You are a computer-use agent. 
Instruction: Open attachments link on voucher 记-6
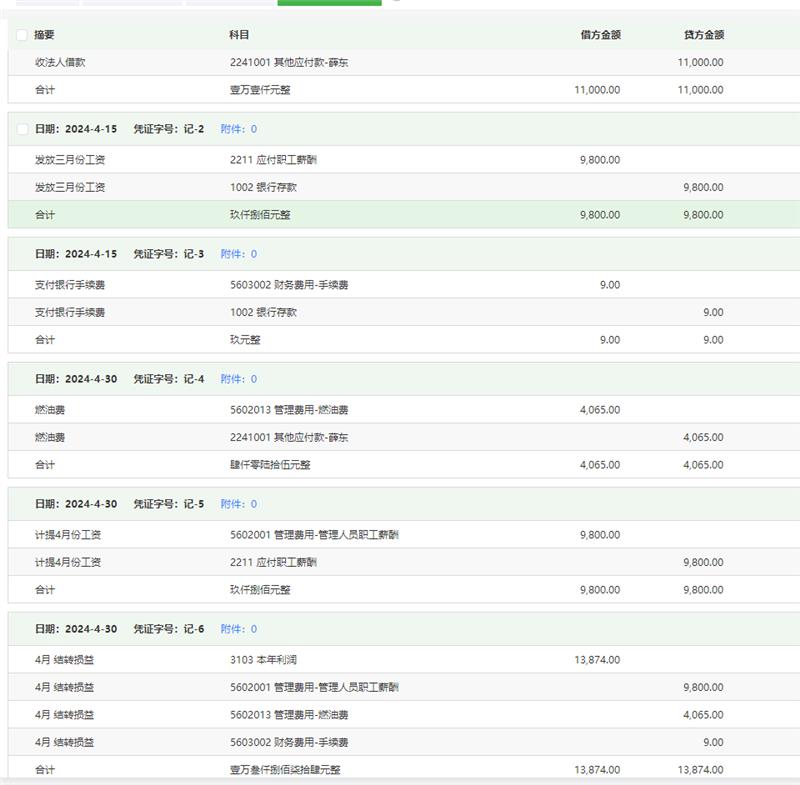click(238, 629)
